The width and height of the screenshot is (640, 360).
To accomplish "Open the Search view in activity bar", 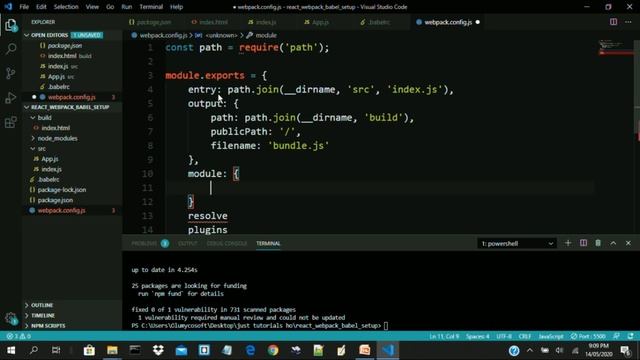I will (11, 49).
